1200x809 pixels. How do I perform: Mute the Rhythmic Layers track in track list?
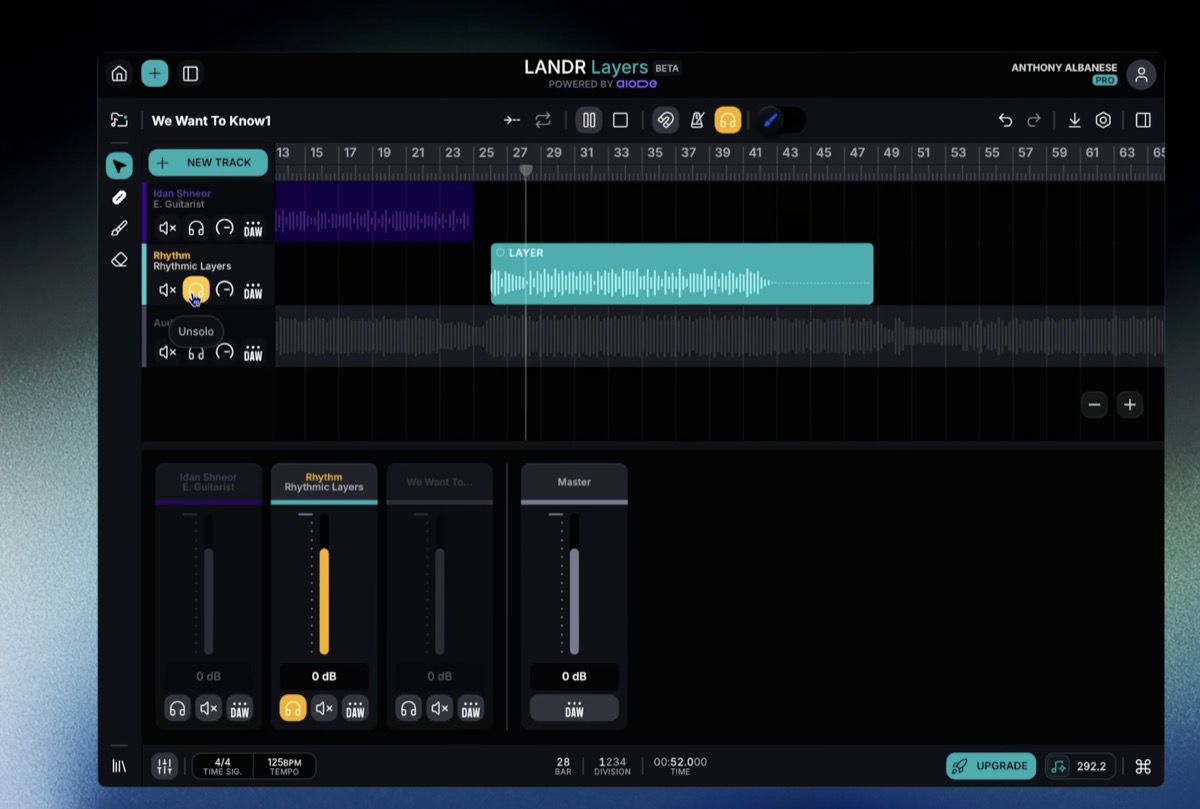(168, 290)
